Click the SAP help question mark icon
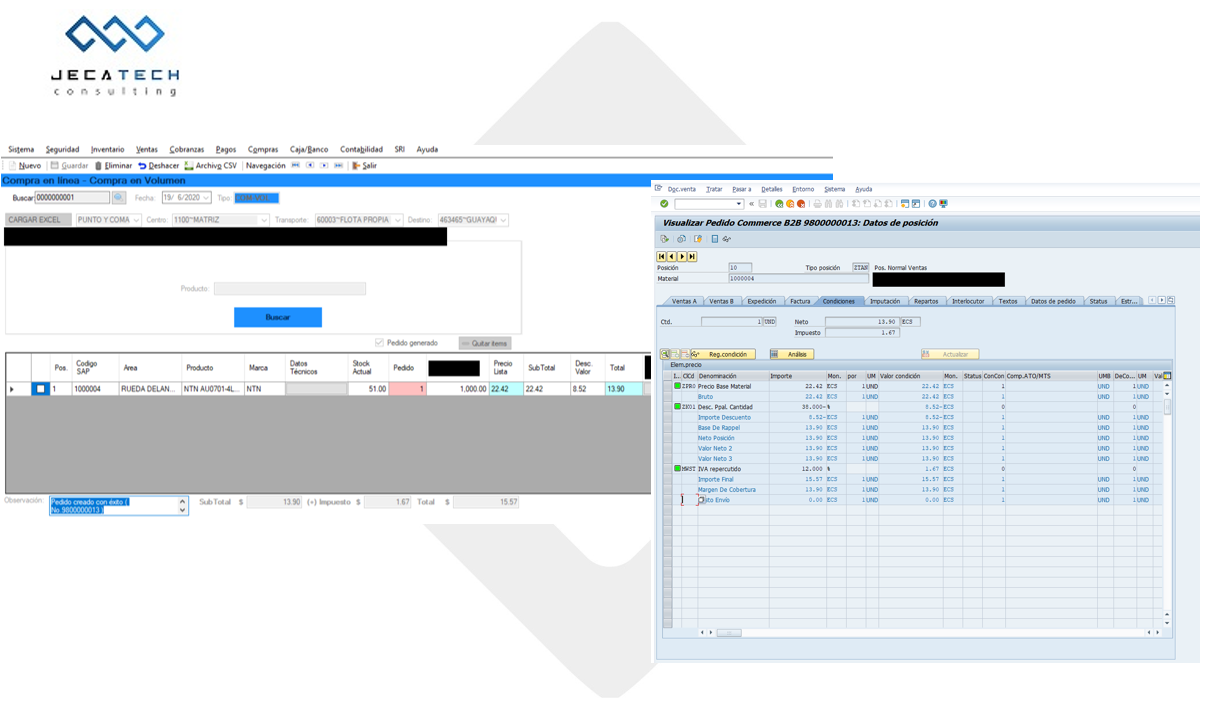 [931, 204]
